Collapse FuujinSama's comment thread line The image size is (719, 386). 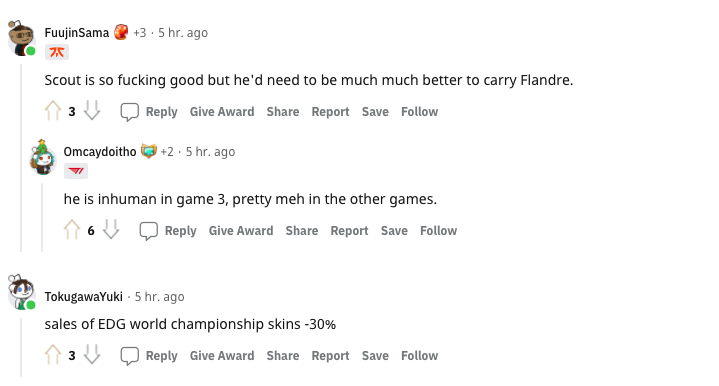coord(21,158)
